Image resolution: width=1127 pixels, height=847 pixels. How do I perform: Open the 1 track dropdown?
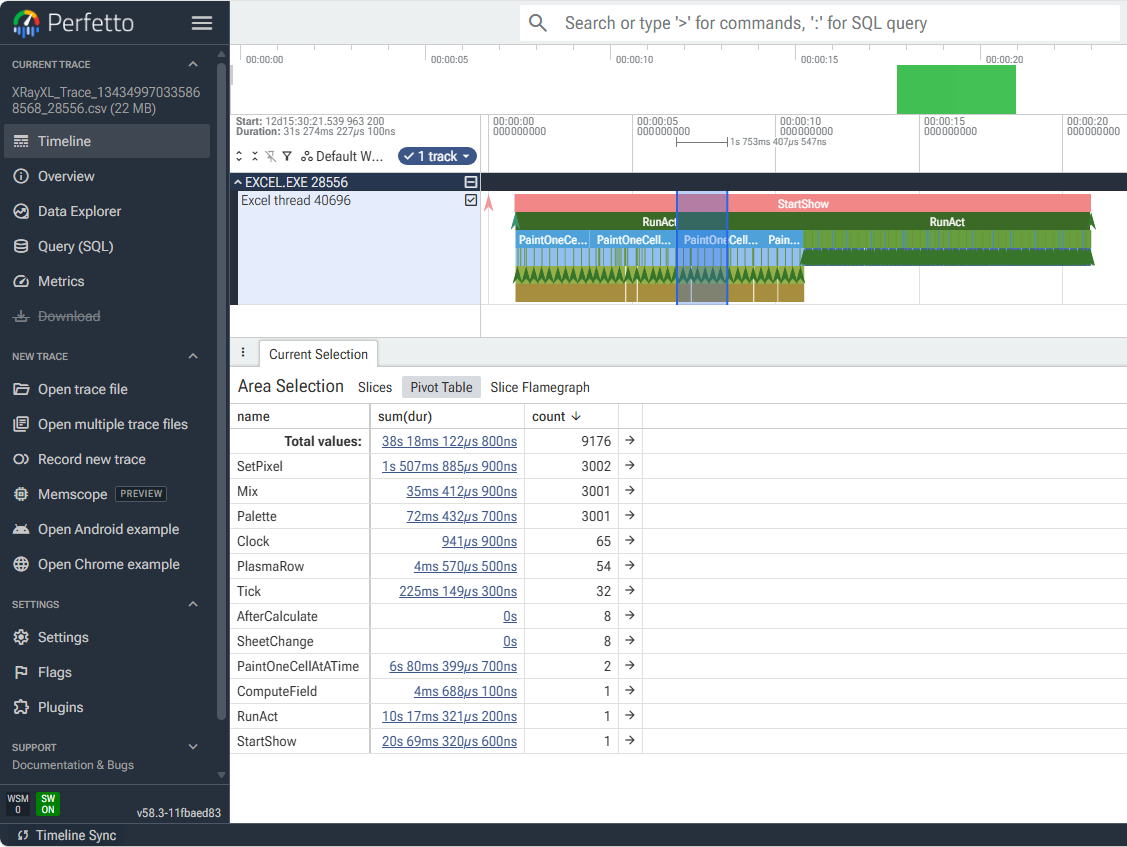pyautogui.click(x=437, y=156)
